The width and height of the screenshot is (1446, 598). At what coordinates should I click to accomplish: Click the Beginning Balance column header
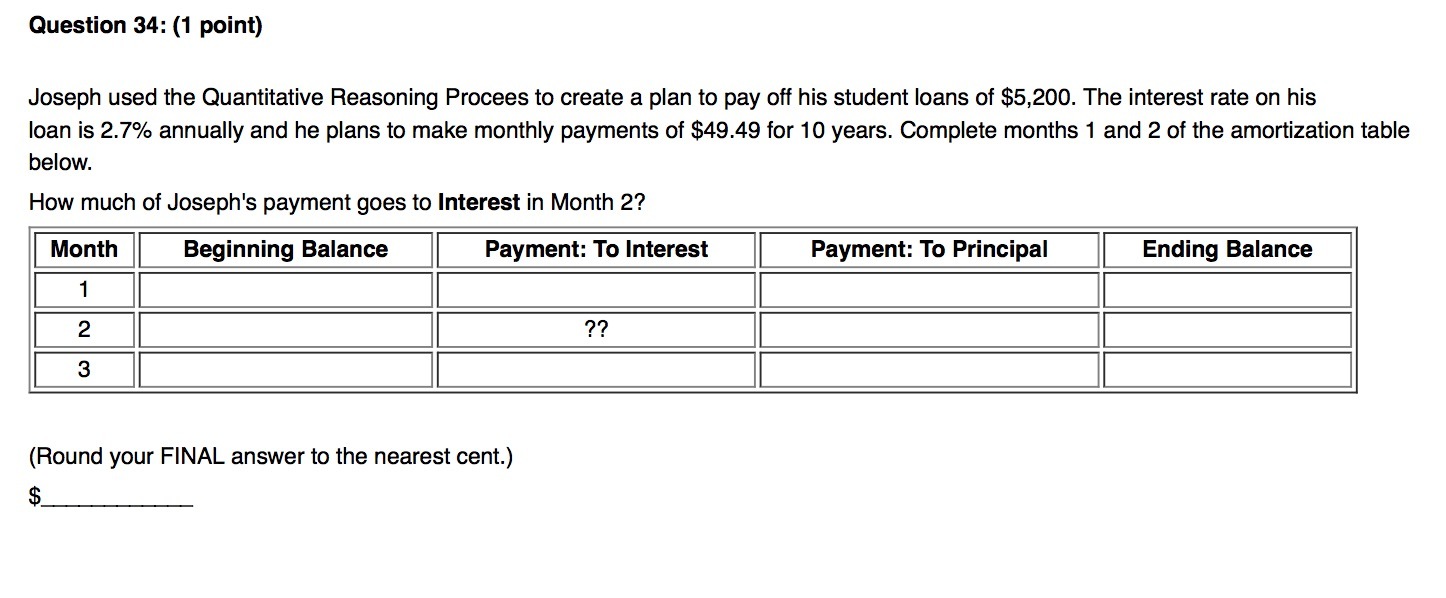(x=285, y=250)
